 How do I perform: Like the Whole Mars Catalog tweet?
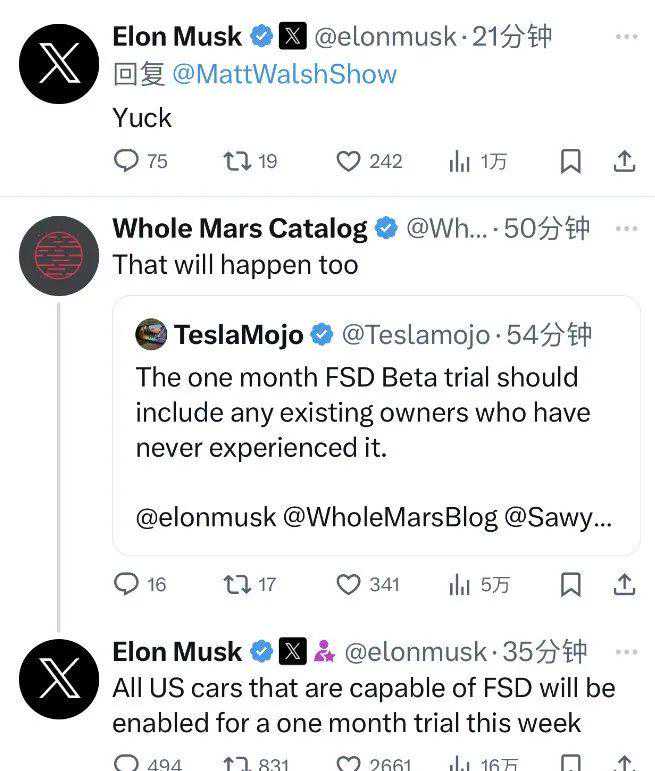coord(348,584)
